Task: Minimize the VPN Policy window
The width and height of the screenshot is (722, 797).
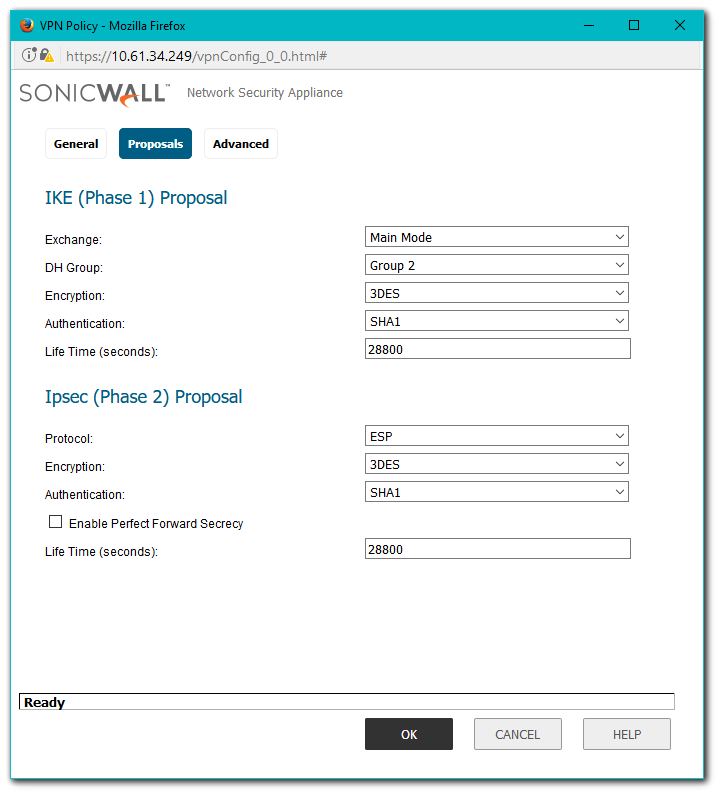Action: (x=588, y=26)
